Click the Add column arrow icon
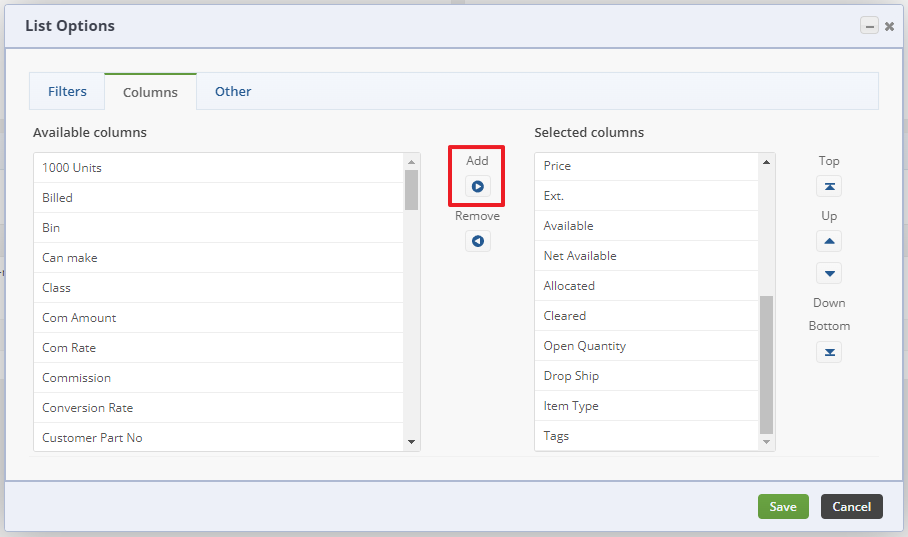The height and width of the screenshot is (537, 908). pyautogui.click(x=477, y=186)
